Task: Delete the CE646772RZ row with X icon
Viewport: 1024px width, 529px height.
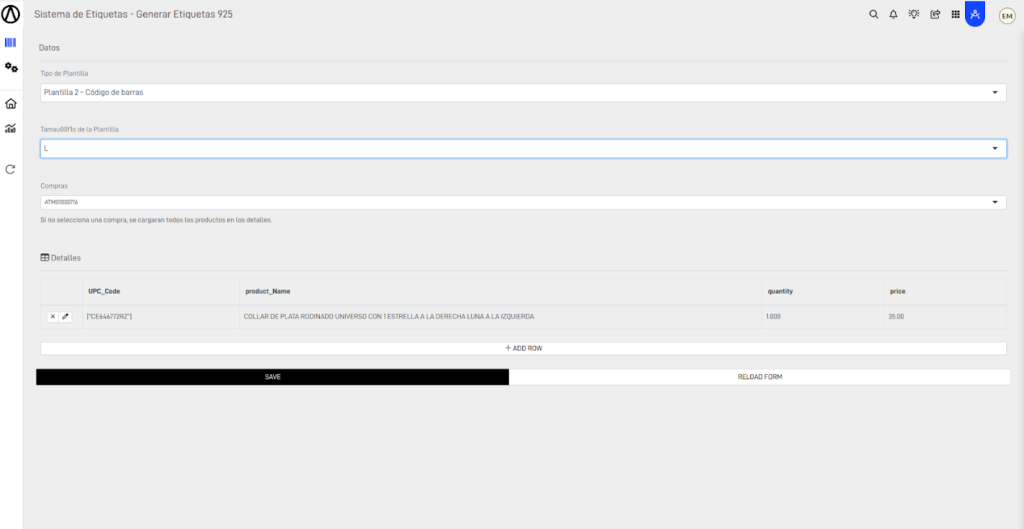Action: 53,317
